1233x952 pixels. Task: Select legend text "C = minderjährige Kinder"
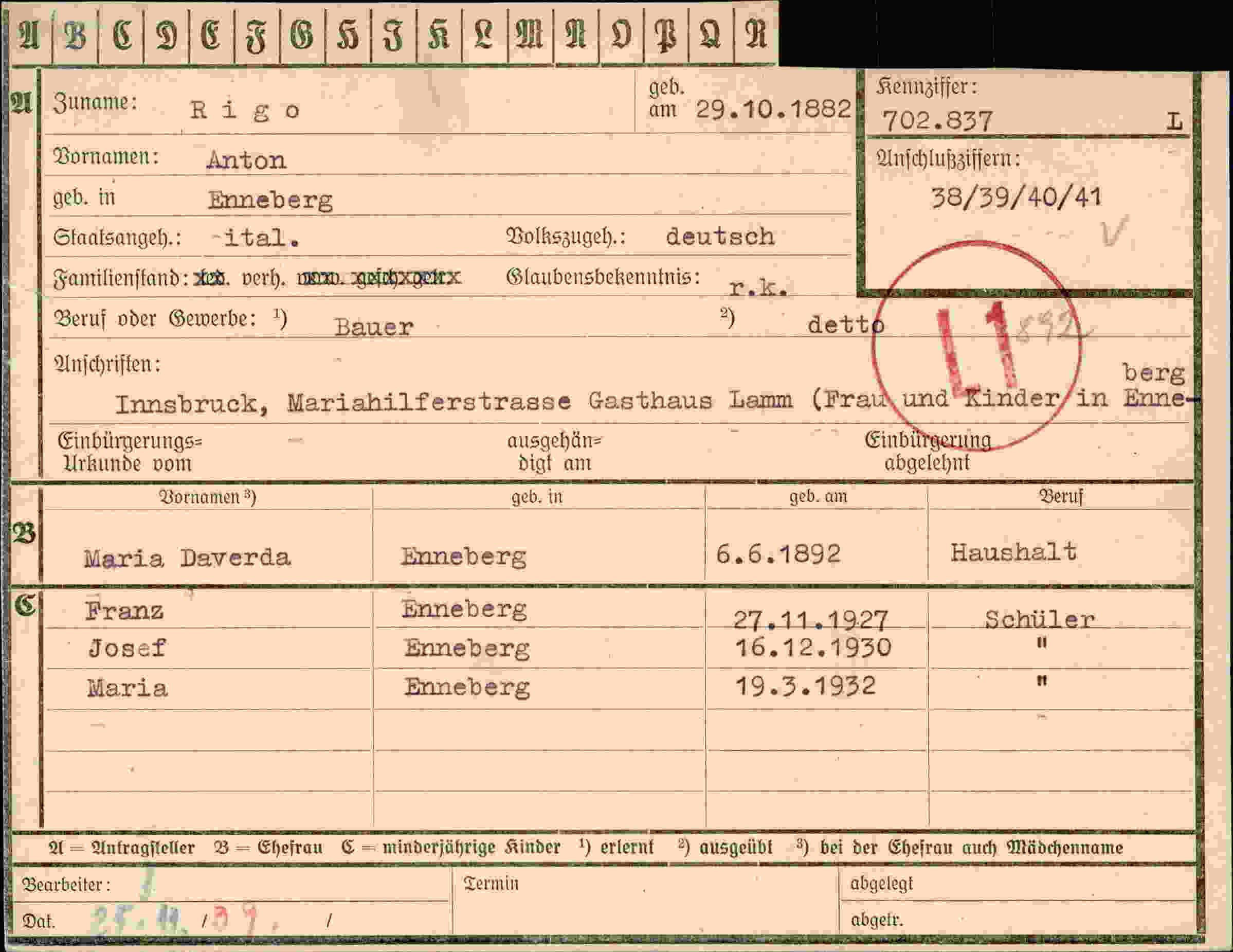pos(450,848)
